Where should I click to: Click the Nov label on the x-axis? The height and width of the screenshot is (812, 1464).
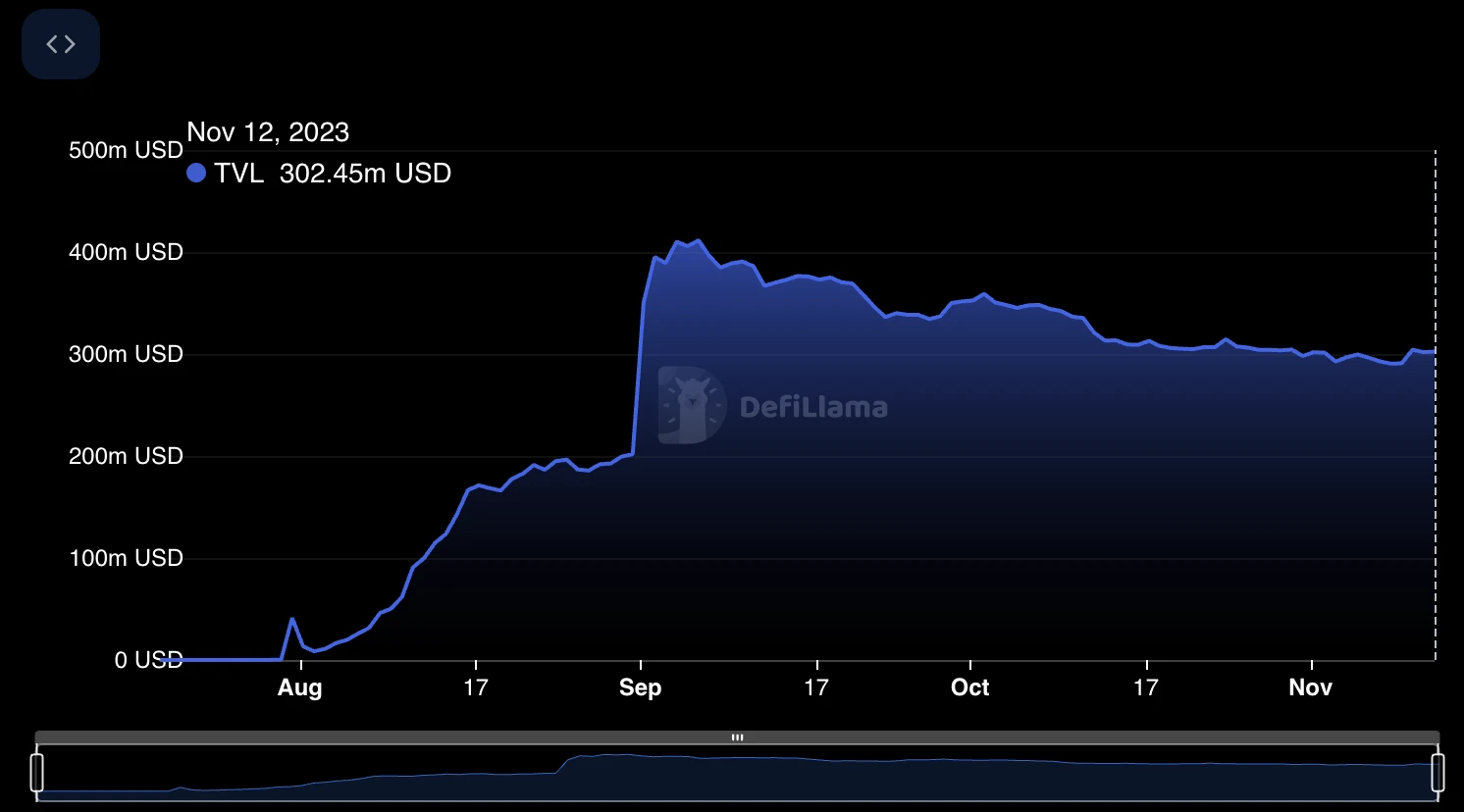click(x=1310, y=687)
